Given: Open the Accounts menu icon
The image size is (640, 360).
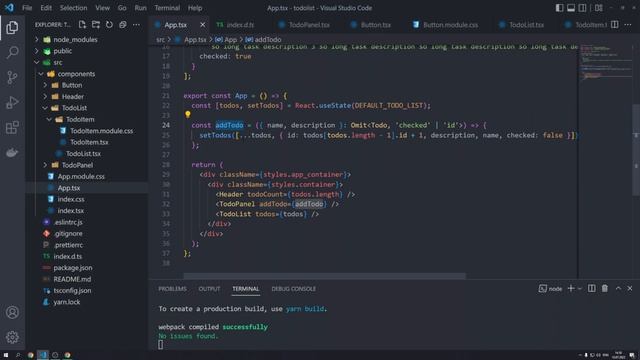Looking at the screenshot, I should (x=12, y=312).
